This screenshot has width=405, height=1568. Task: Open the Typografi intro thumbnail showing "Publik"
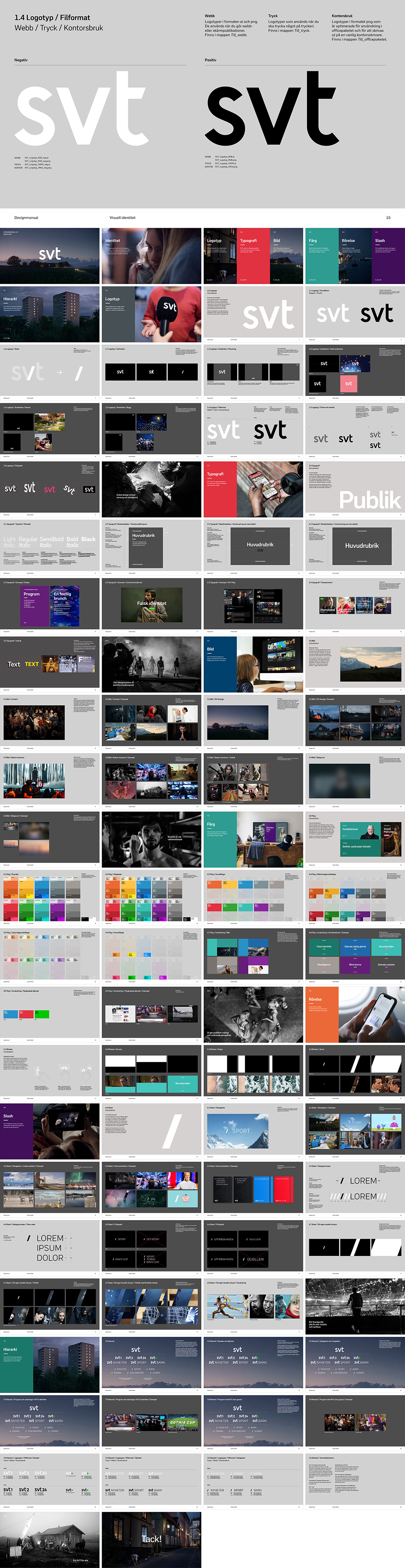[355, 489]
